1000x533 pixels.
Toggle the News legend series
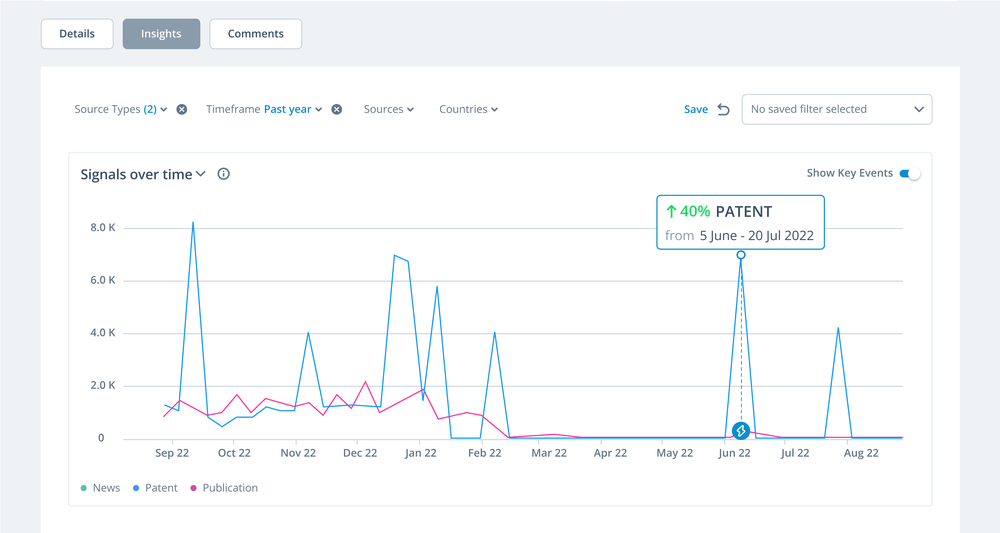(x=100, y=488)
